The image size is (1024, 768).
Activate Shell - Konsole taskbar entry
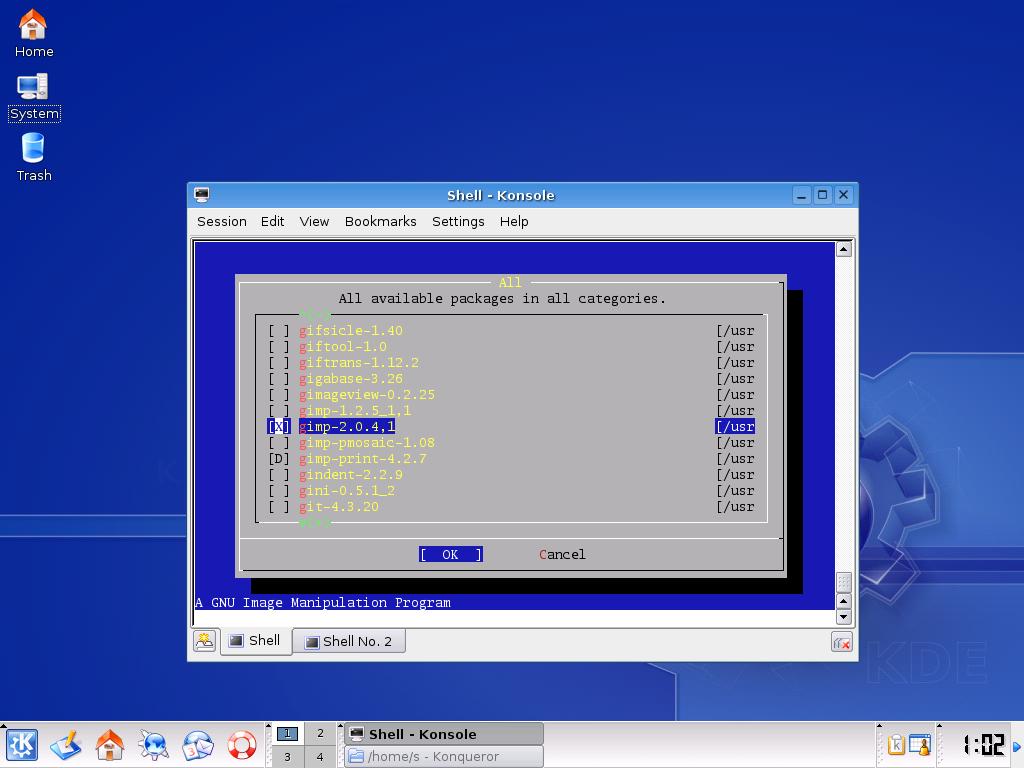(x=443, y=734)
